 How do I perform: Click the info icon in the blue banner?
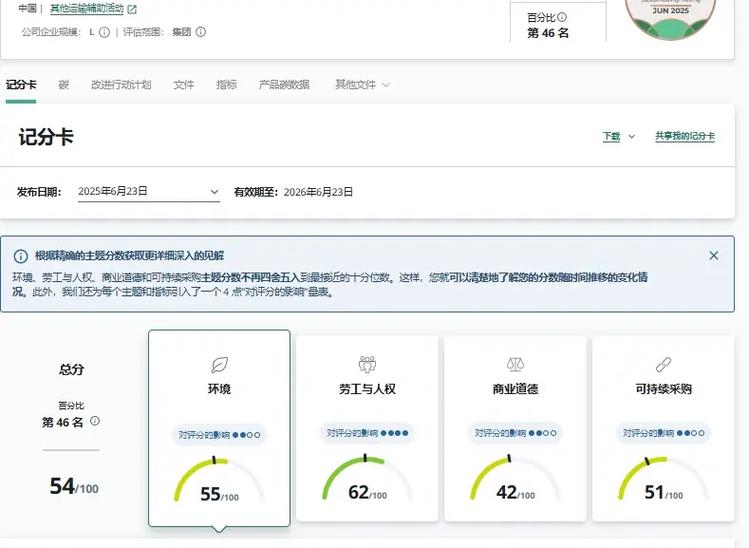pos(21,256)
